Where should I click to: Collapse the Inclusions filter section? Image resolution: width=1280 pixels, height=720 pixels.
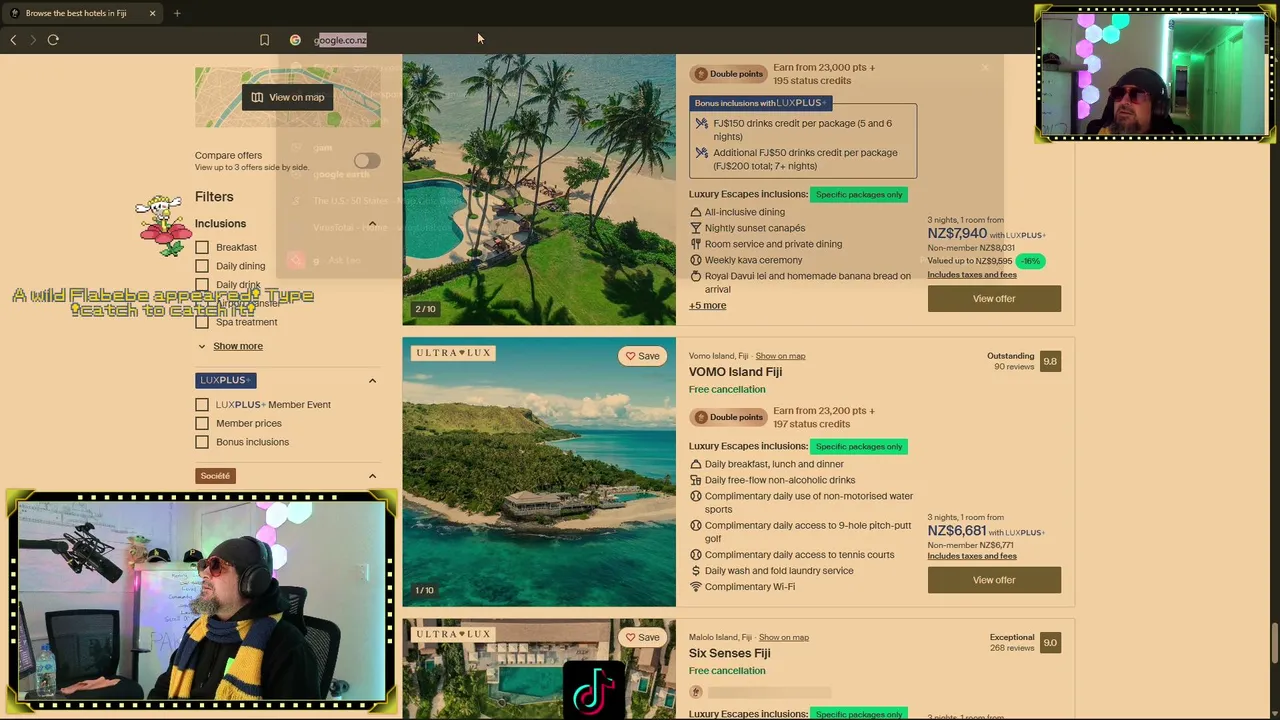pos(372,224)
